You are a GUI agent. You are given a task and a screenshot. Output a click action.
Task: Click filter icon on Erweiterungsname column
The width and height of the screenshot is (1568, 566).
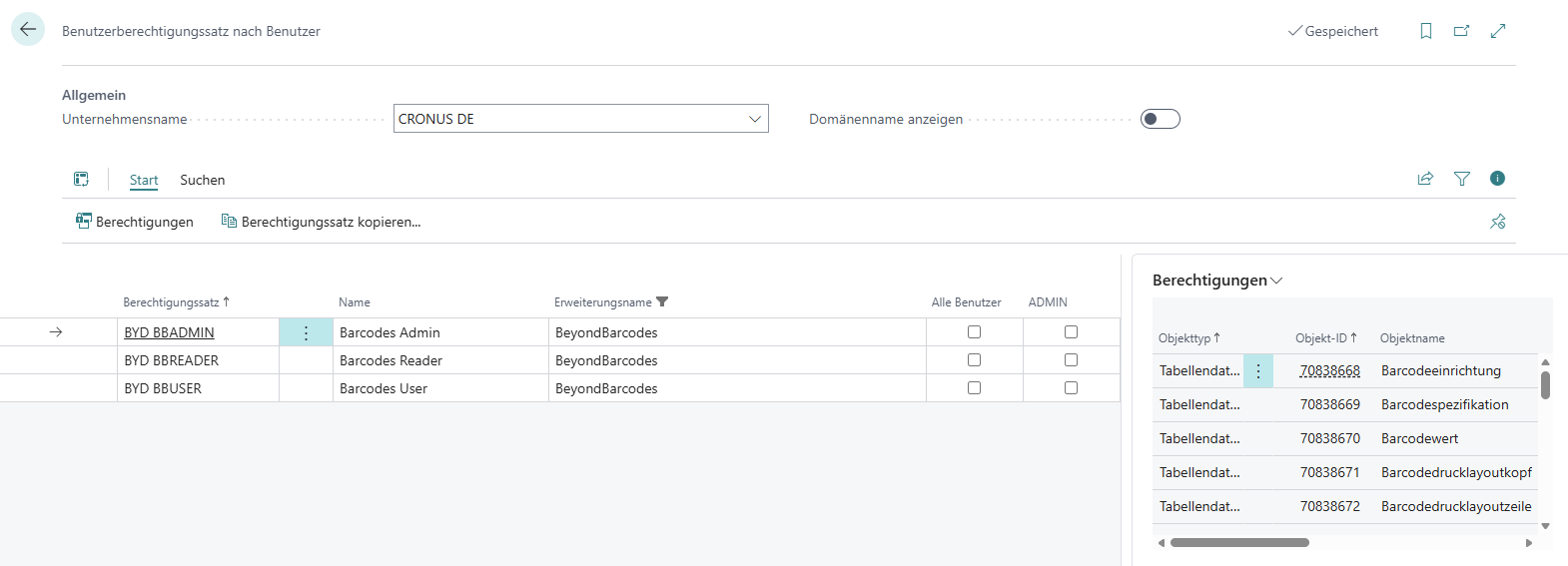662,301
